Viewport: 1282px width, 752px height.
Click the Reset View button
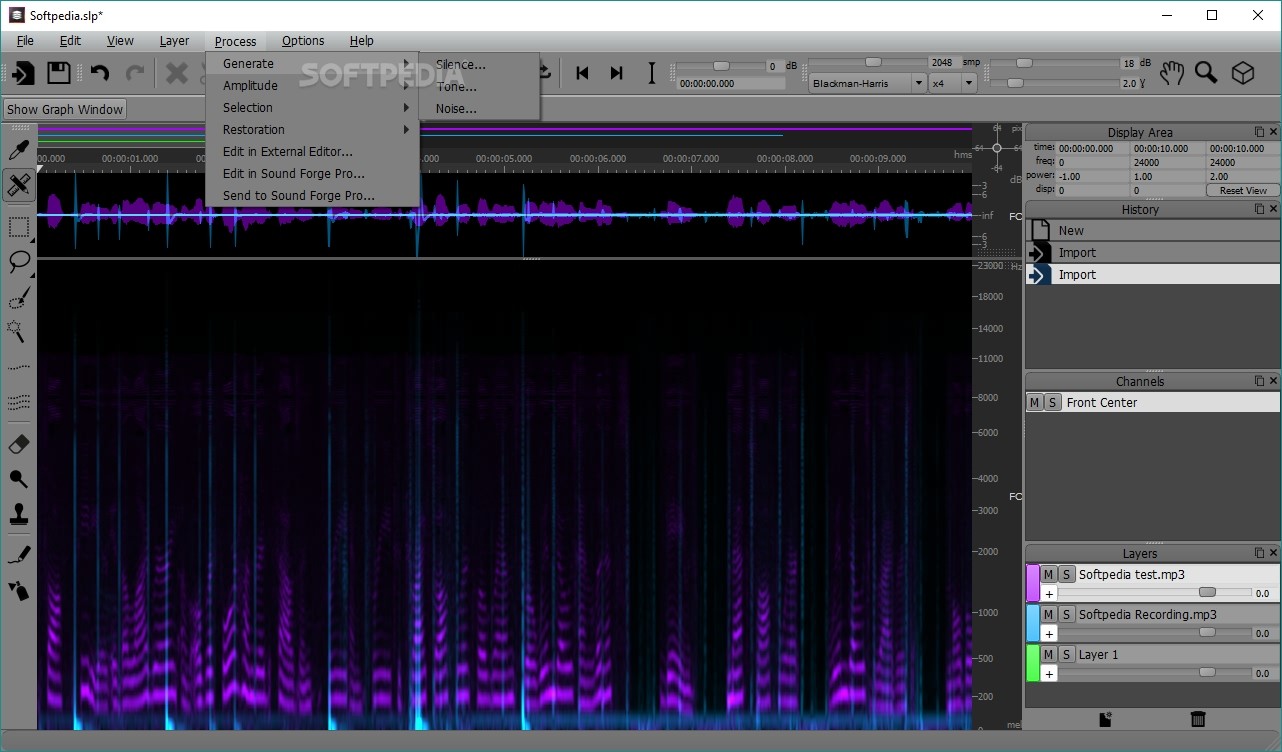tap(1243, 190)
